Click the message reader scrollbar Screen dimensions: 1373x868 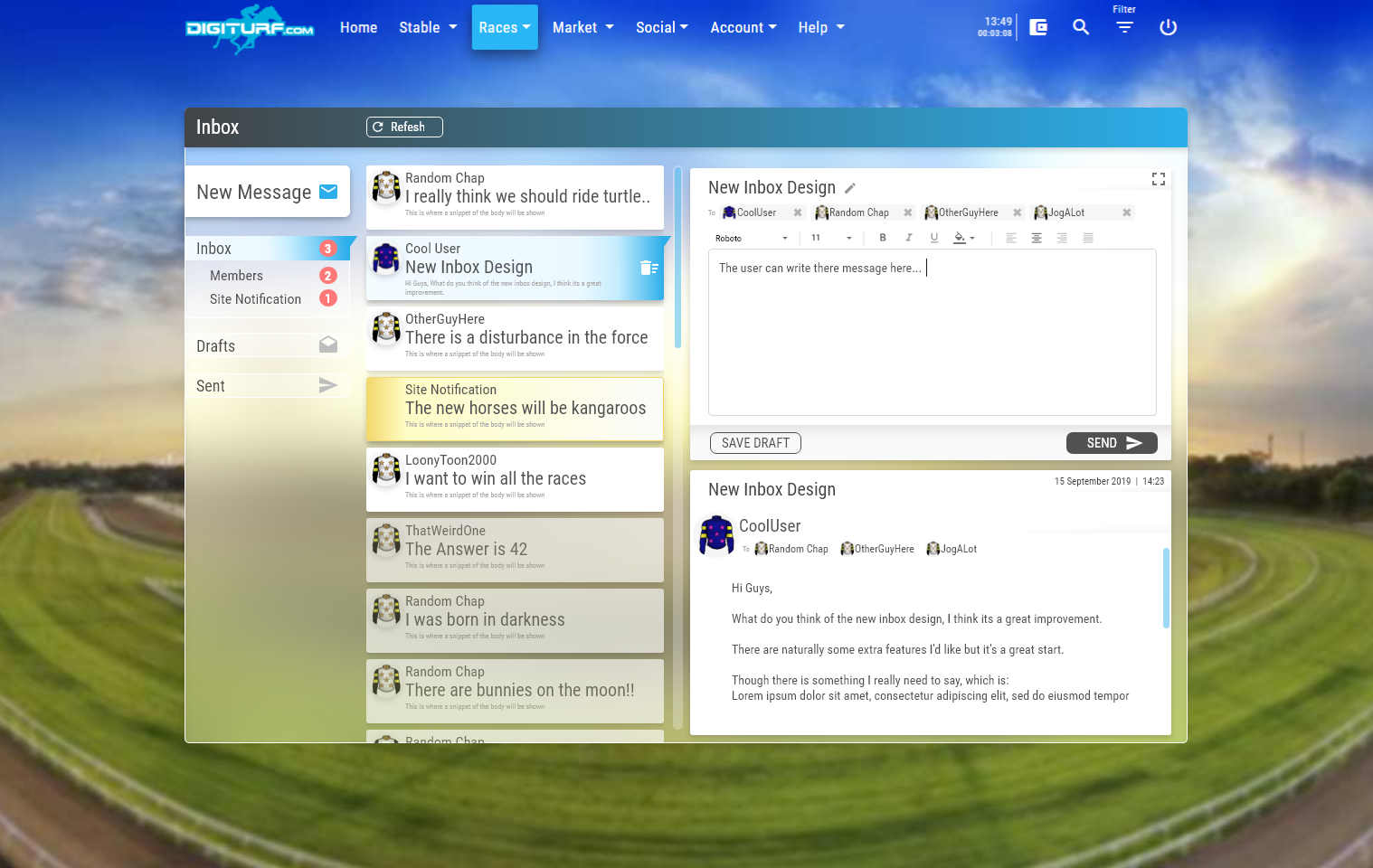1166,588
